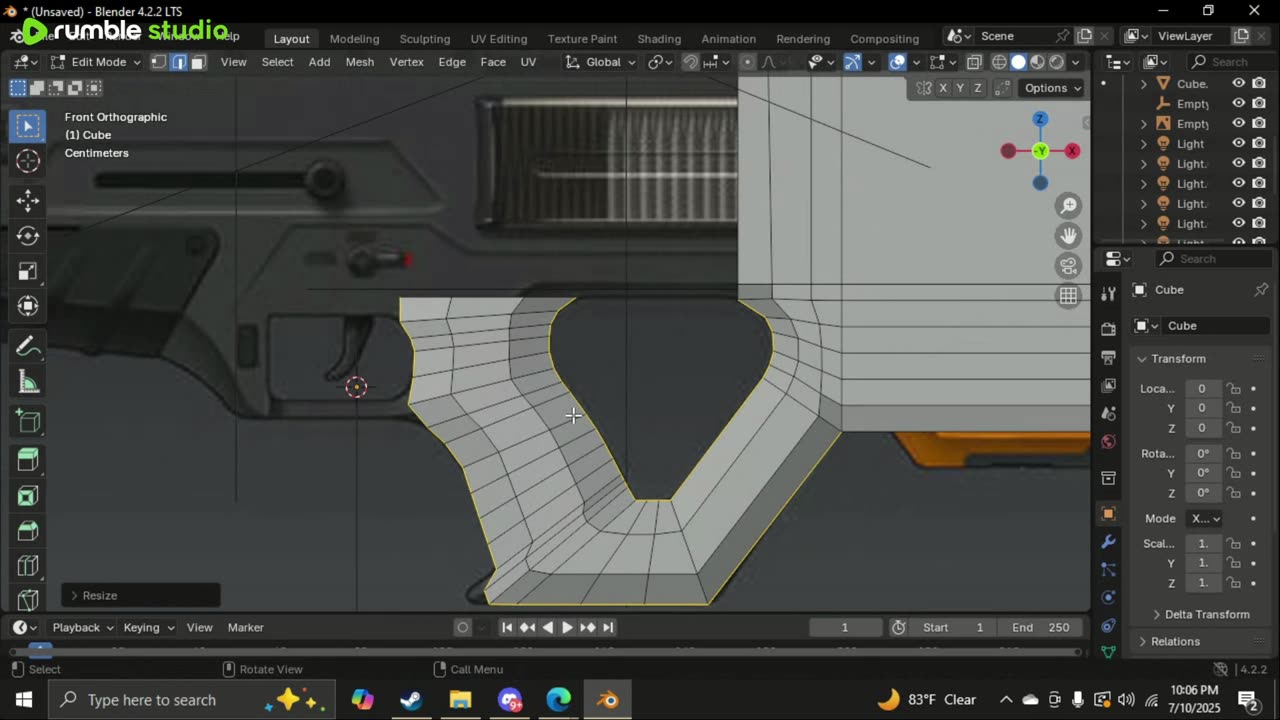This screenshot has height=720, width=1280.
Task: Hide the Cube object in outliner
Action: [1238, 84]
